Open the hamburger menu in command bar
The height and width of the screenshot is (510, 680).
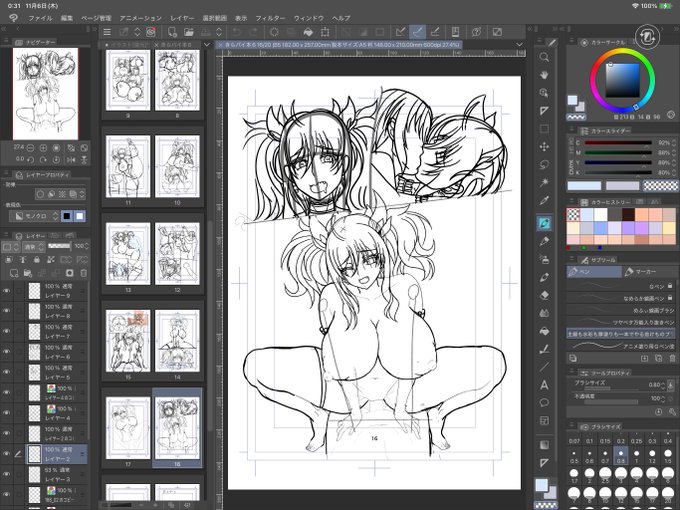point(107,32)
